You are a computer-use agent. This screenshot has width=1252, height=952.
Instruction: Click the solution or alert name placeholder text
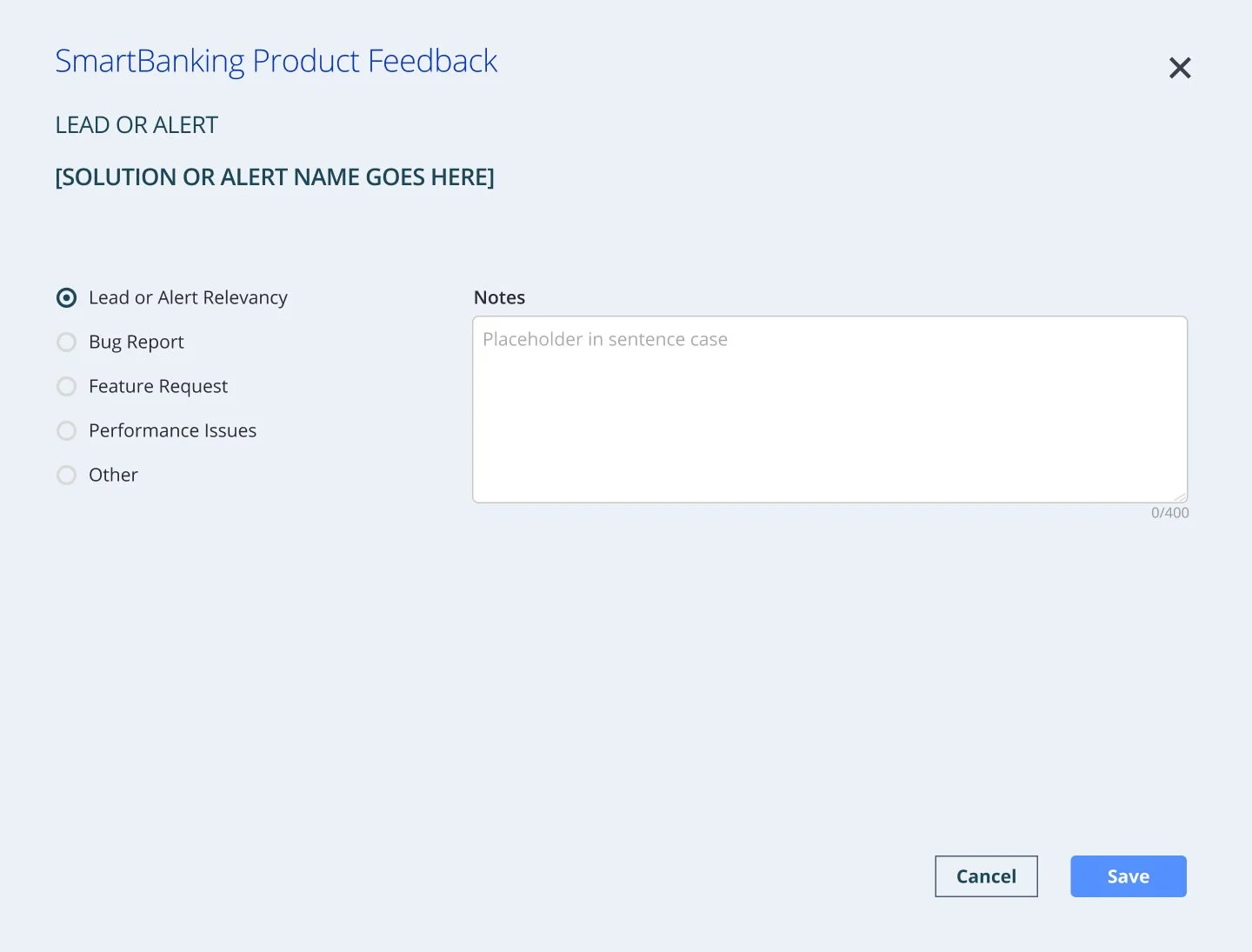coord(275,177)
